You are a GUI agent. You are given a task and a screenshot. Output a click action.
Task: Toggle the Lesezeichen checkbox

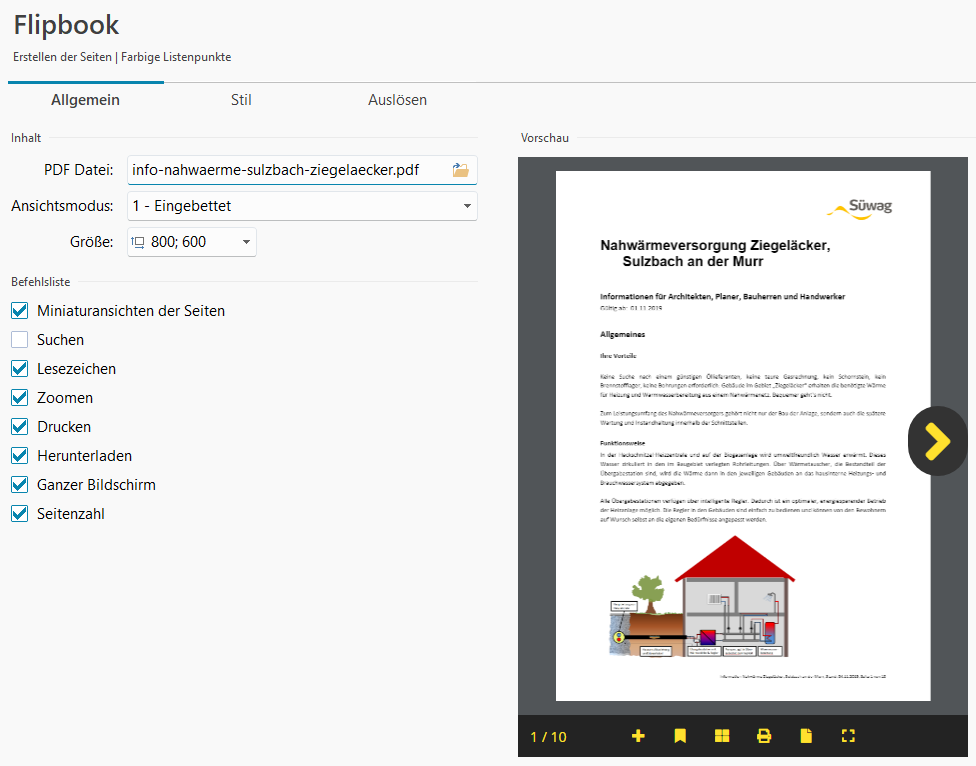[20, 369]
